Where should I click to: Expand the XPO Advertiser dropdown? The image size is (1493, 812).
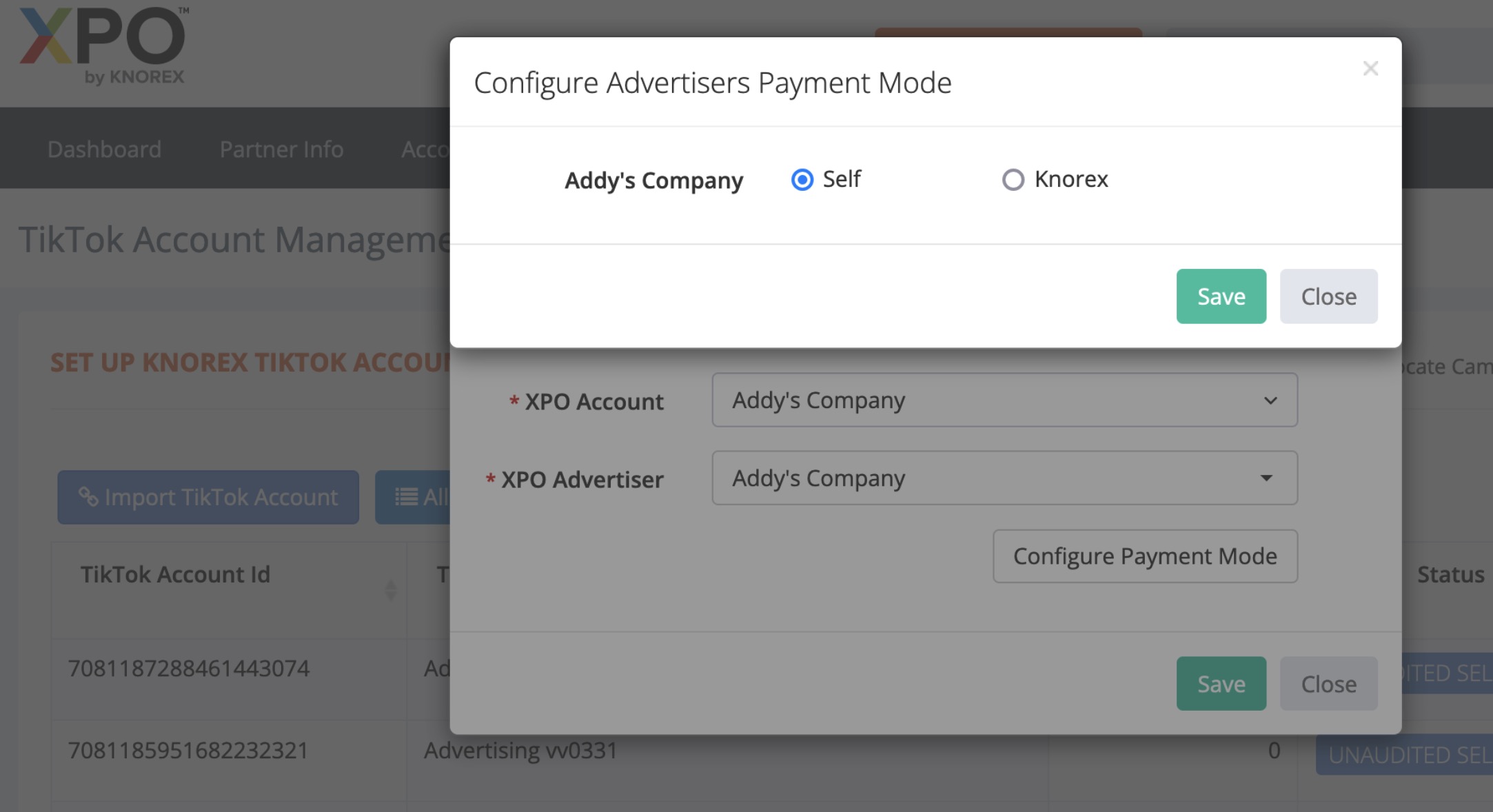click(1004, 478)
